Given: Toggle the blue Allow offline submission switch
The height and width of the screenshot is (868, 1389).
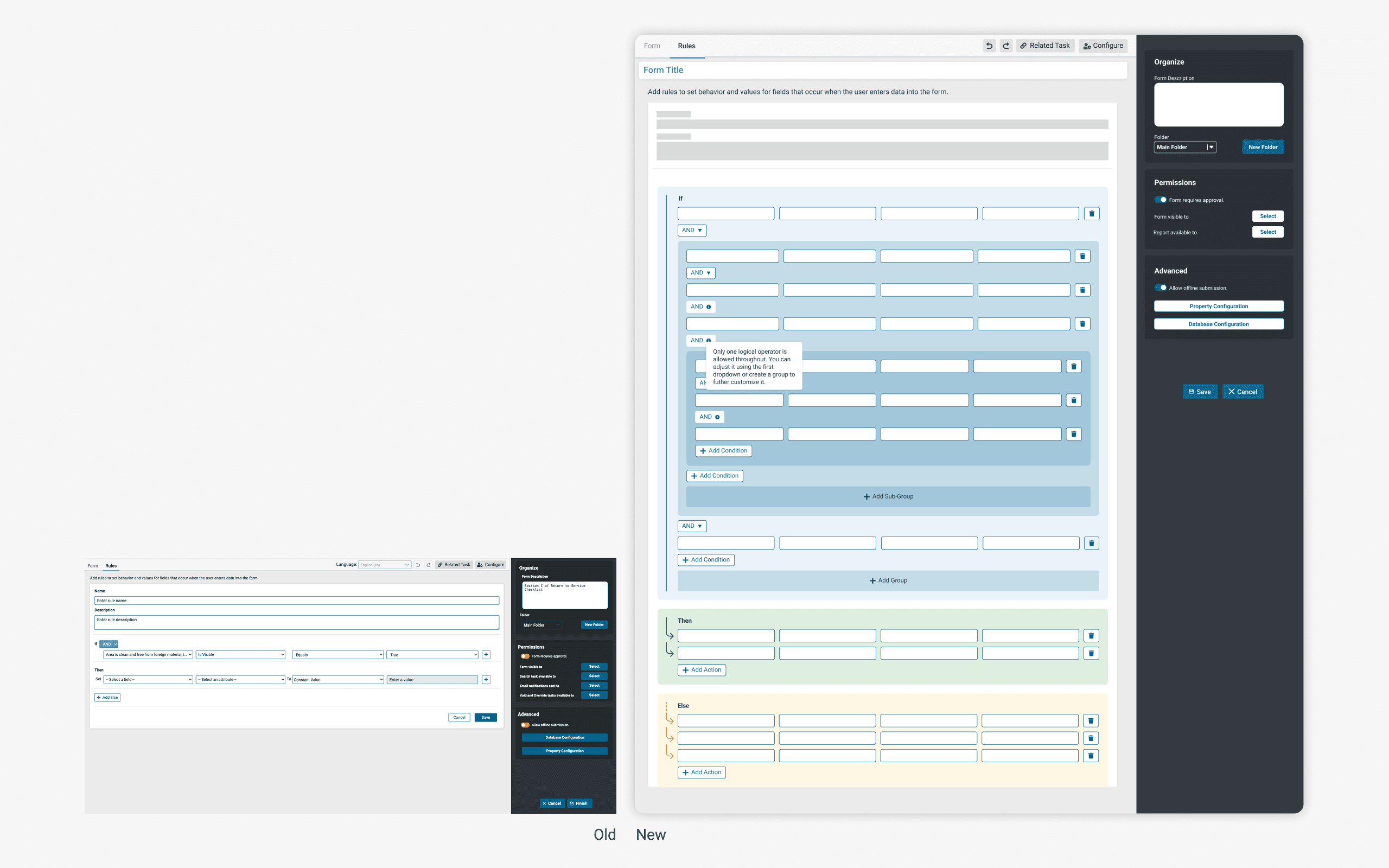Looking at the screenshot, I should click(x=1161, y=288).
